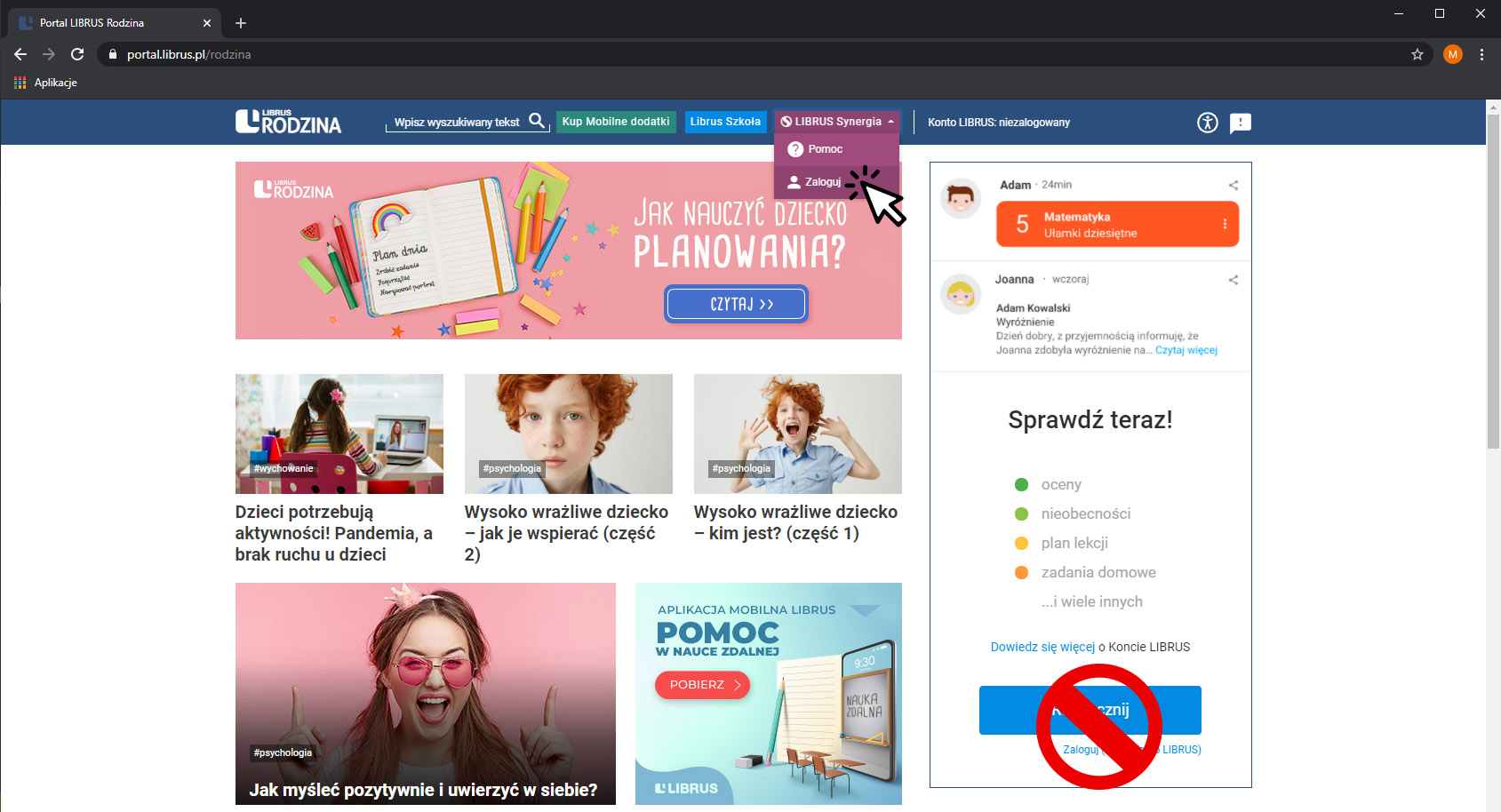Viewport: 1501px width, 812px height.
Task: Open the three-dot menu on Matematyka card
Action: pyautogui.click(x=1225, y=224)
